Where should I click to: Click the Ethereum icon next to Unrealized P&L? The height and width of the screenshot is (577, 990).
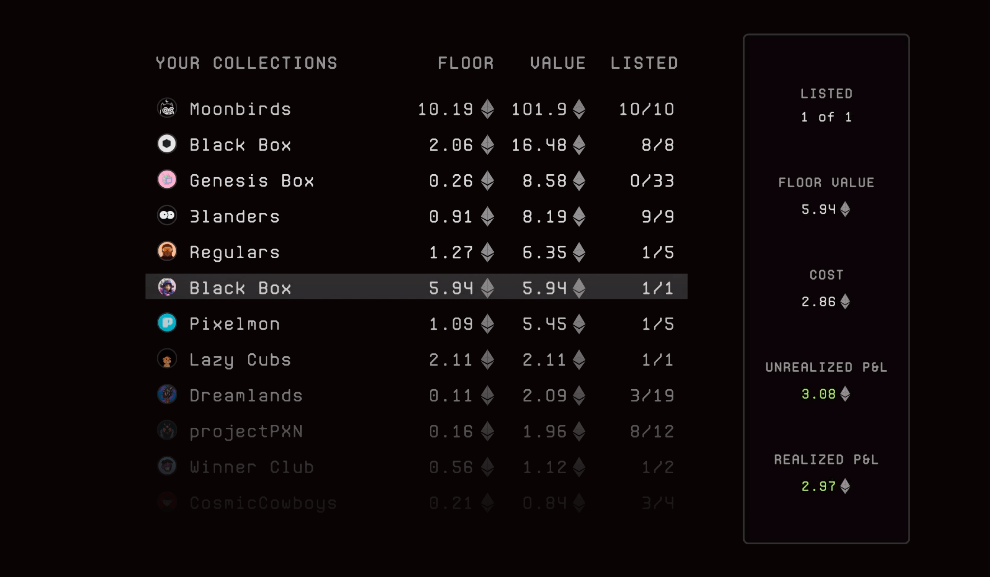click(x=845, y=394)
